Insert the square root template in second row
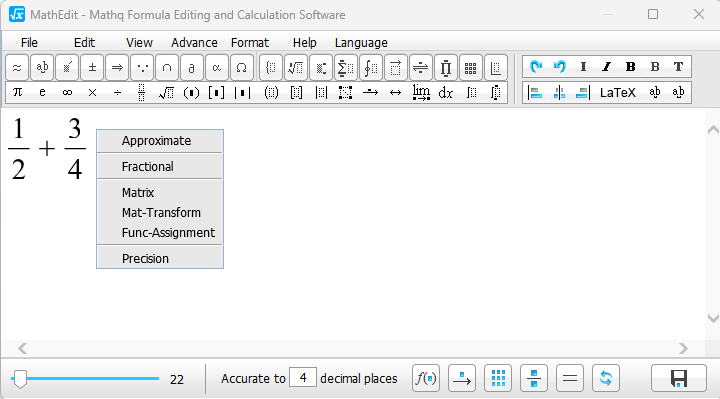The image size is (720, 399). [166, 92]
